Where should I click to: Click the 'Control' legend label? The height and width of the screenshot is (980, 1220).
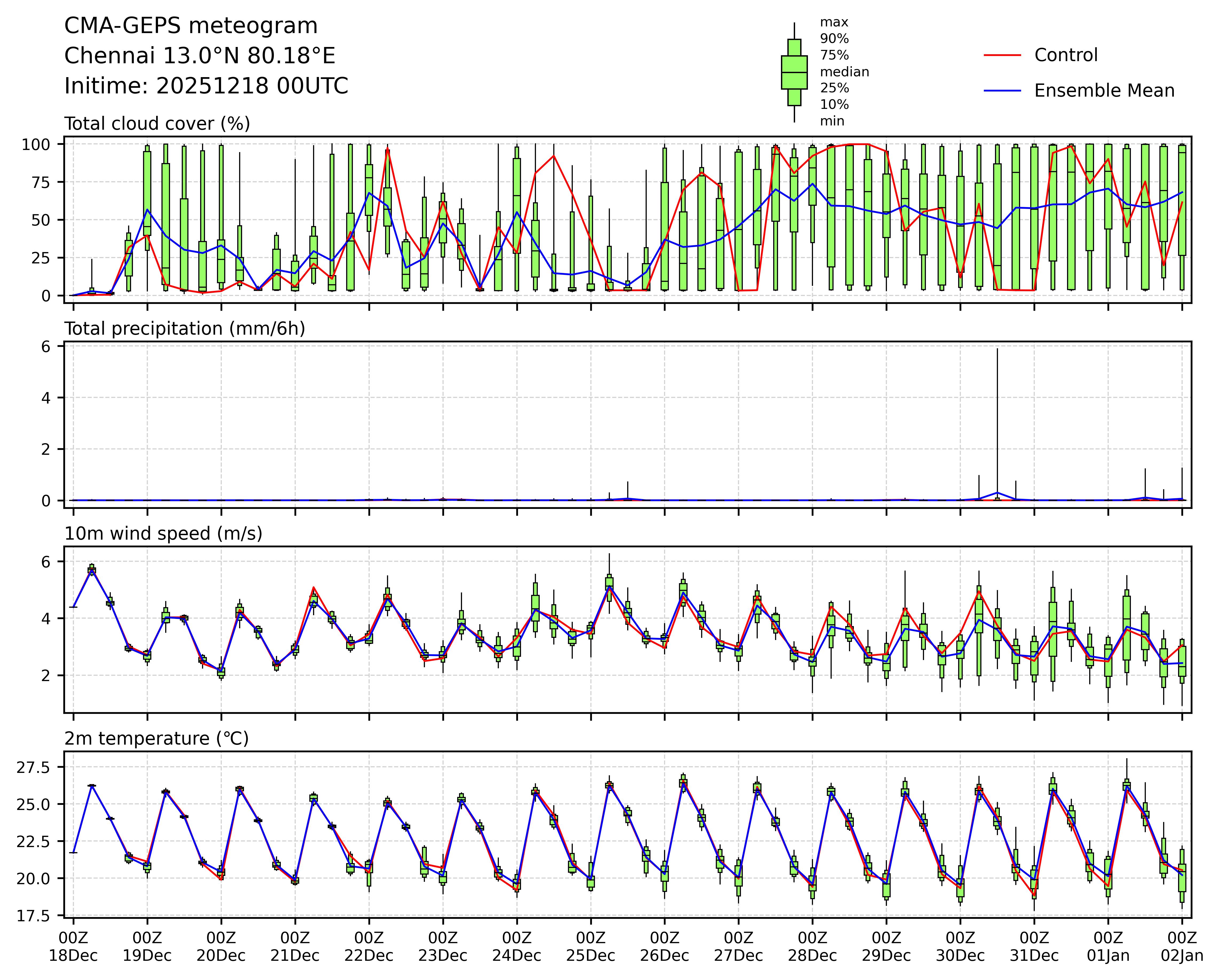[1065, 56]
